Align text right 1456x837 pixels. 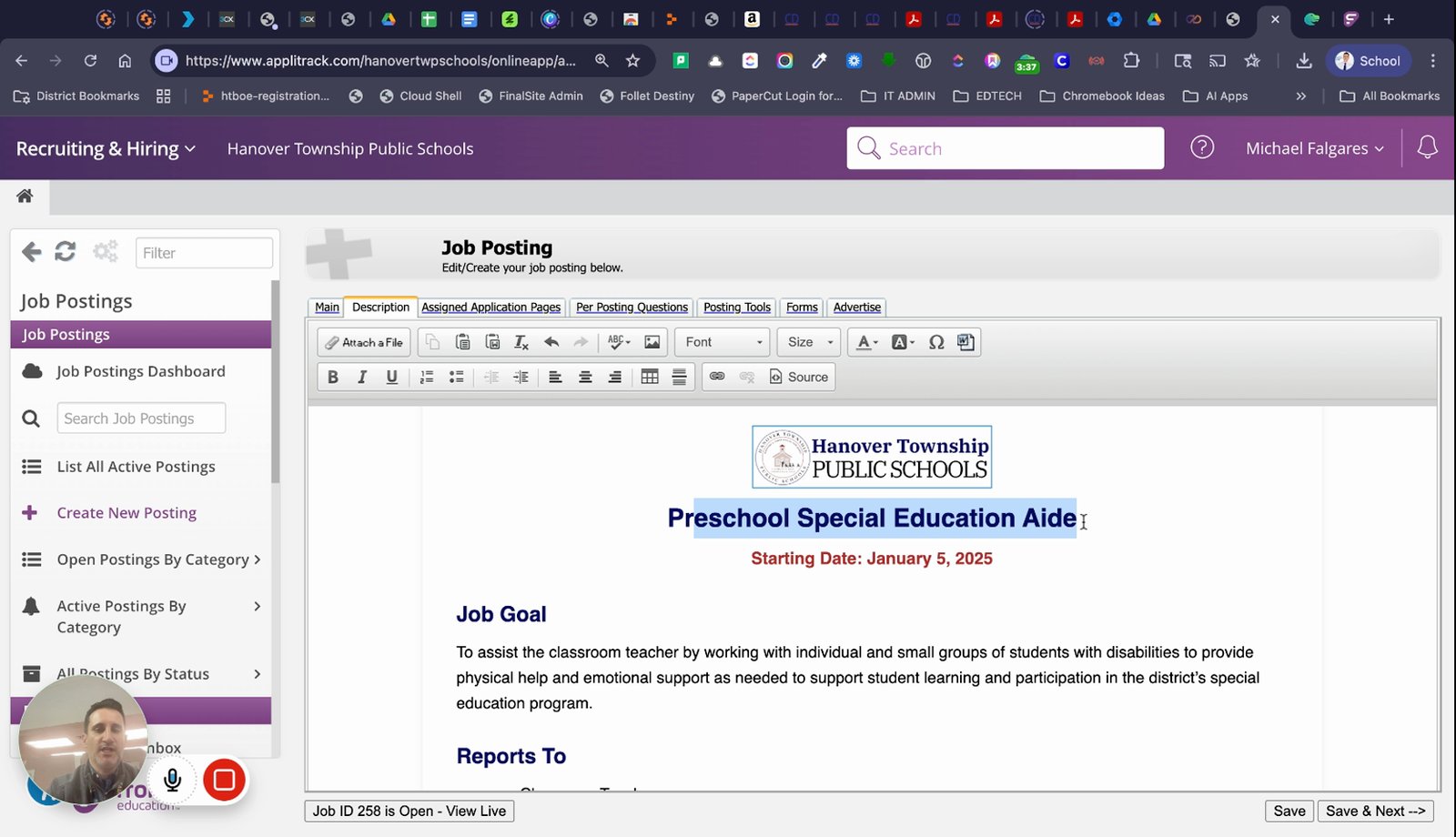click(615, 377)
